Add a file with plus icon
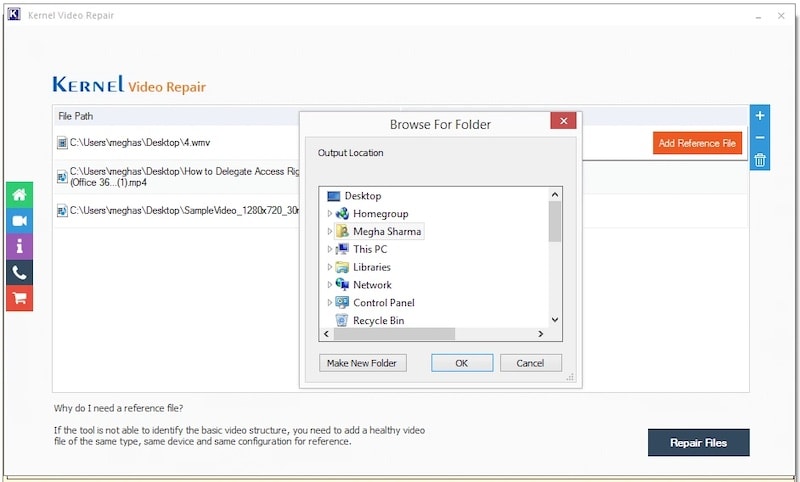Viewport: 800px width, 482px height. pos(760,116)
